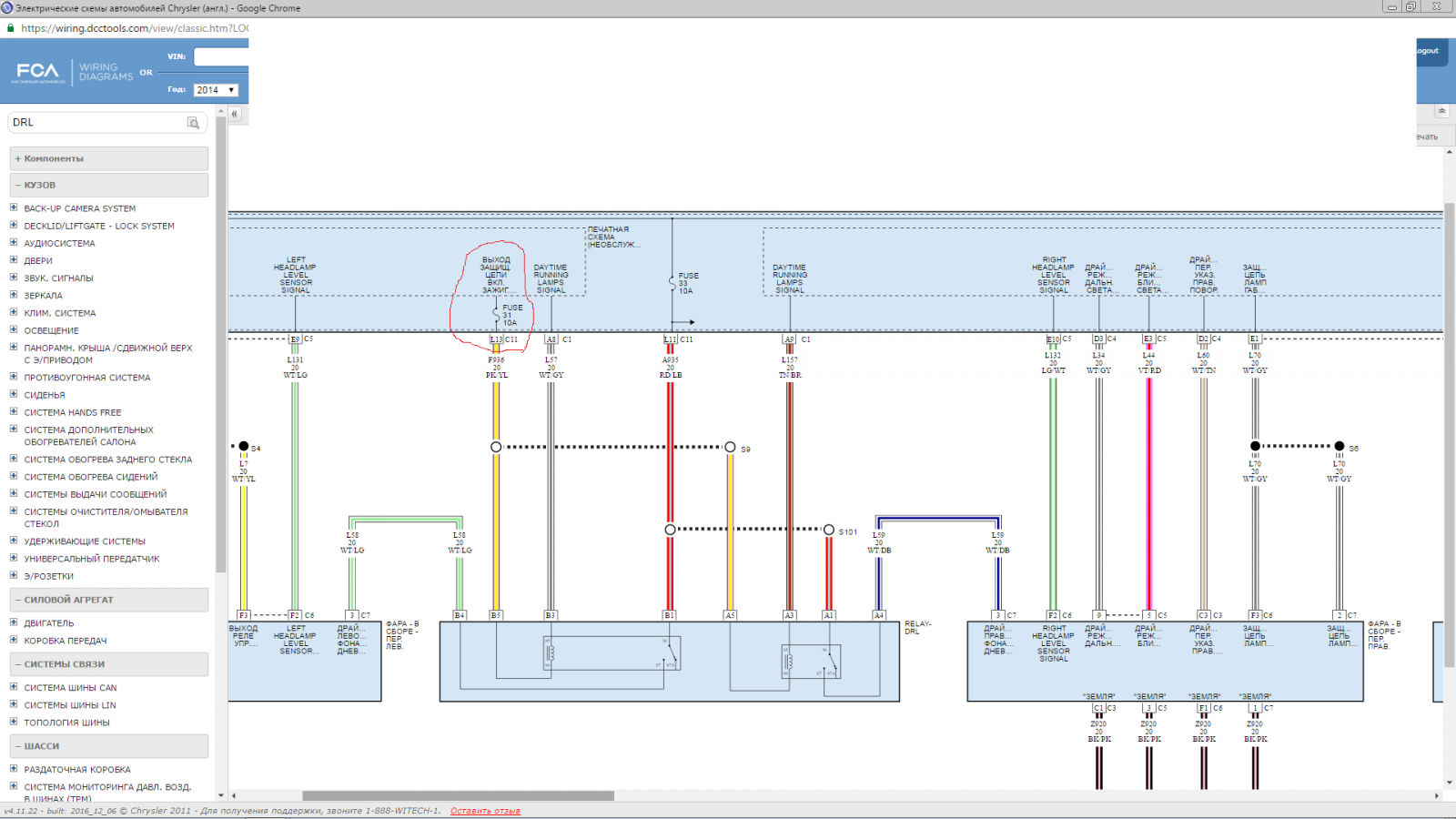Click the VIN input field

[x=221, y=57]
